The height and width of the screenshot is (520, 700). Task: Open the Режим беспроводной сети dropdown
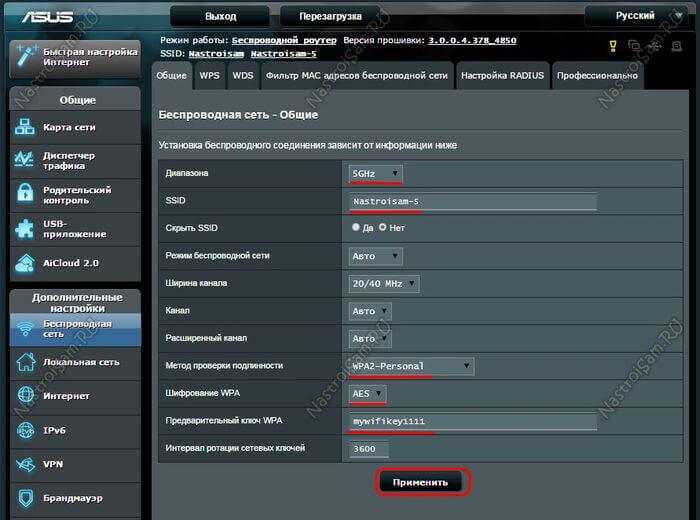click(375, 256)
